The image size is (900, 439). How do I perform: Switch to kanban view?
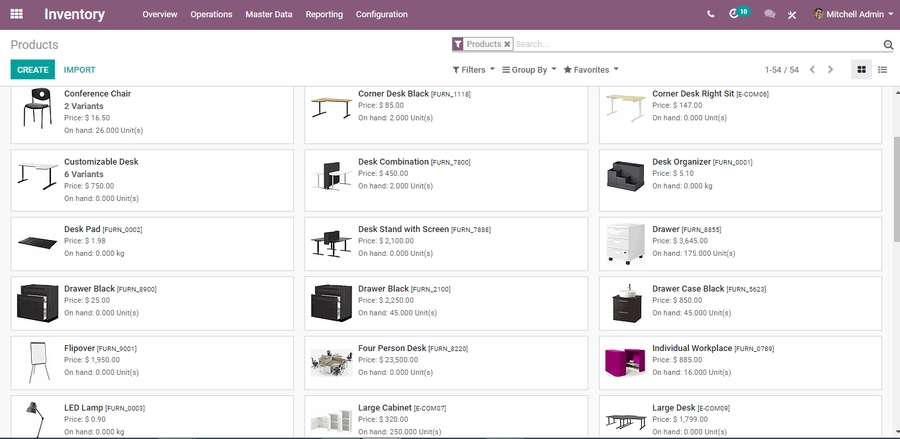(862, 70)
